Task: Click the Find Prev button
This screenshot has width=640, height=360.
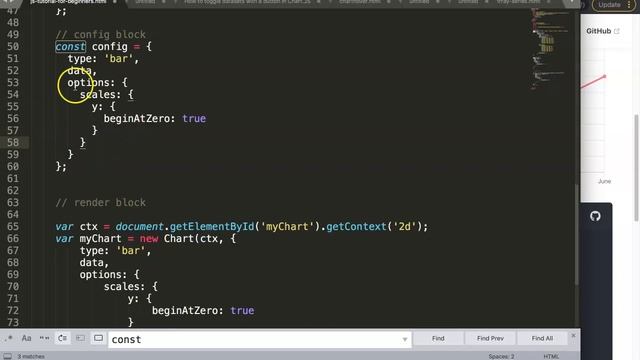Action: pyautogui.click(x=490, y=338)
